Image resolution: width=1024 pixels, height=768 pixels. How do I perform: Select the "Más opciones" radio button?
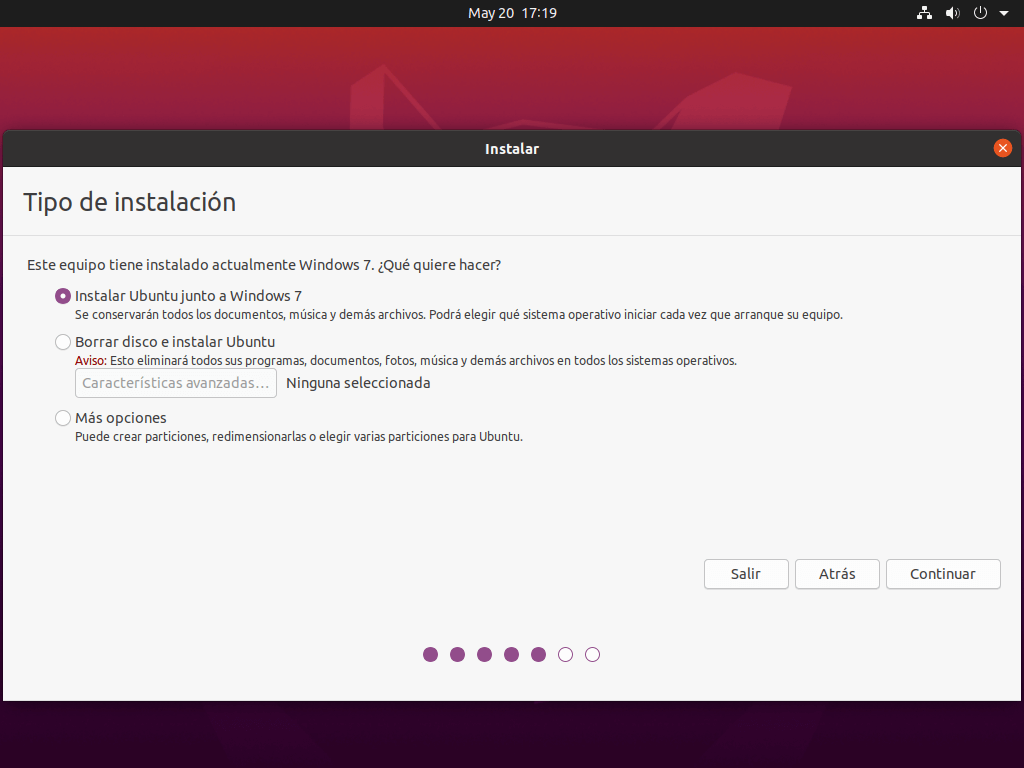(x=64, y=418)
